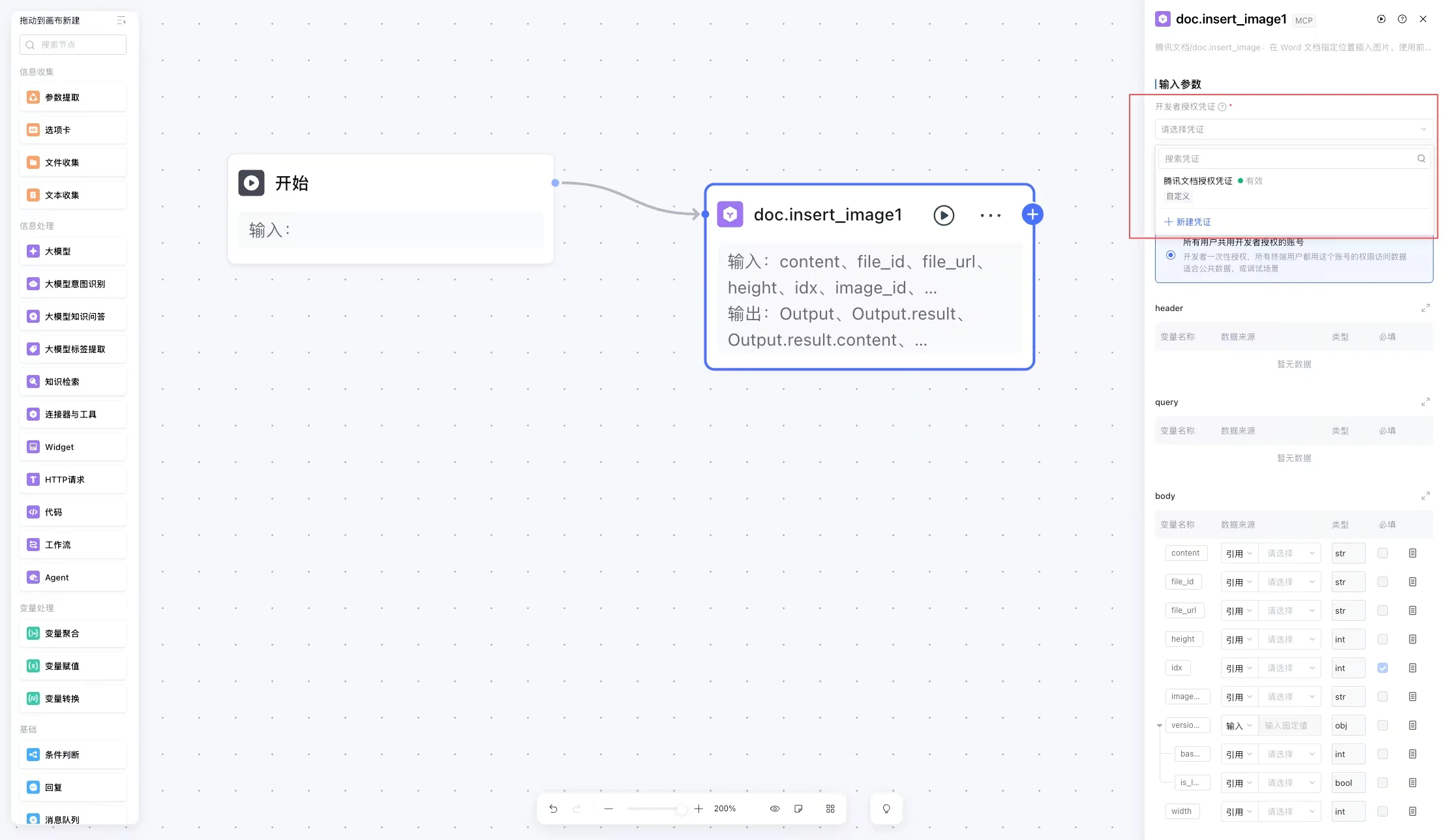Screen dimensions: 1444x840
Task: Open help icon in panel header
Action: point(1402,19)
